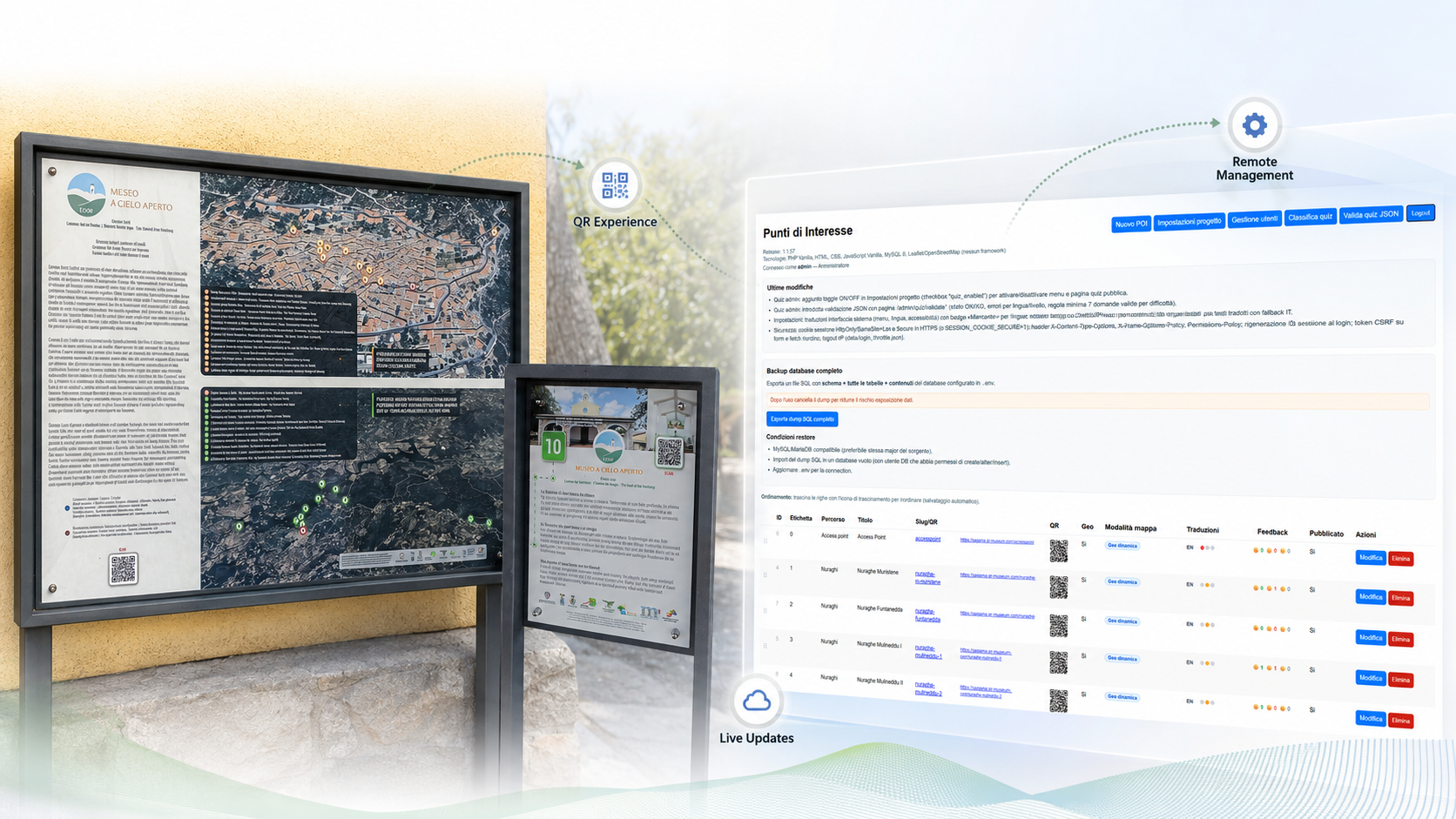Open the accesspoint slug link
Image resolution: width=1456 pixels, height=819 pixels.
point(927,539)
